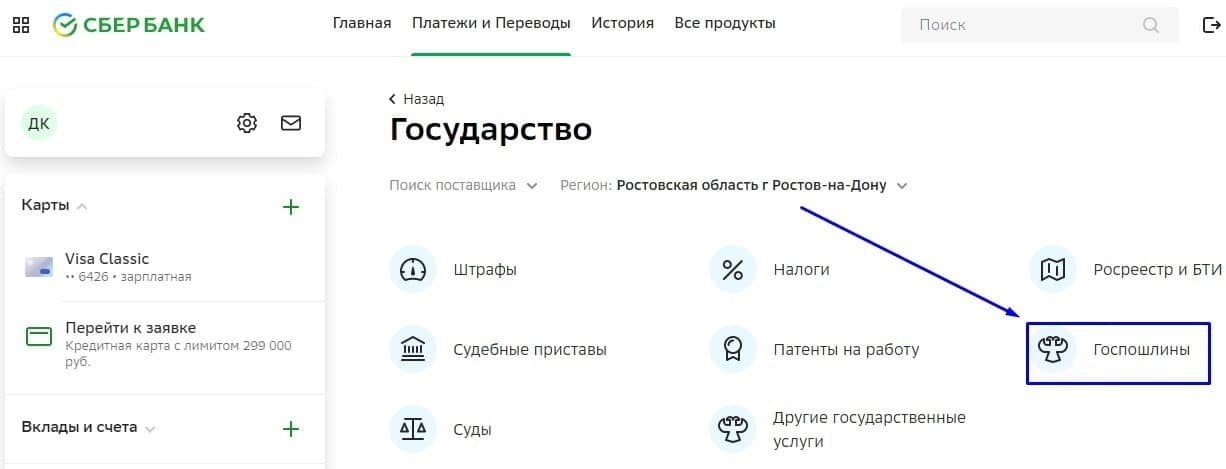1226x469 pixels.
Task: Open the Госпошлины emblem icon
Action: (1053, 350)
